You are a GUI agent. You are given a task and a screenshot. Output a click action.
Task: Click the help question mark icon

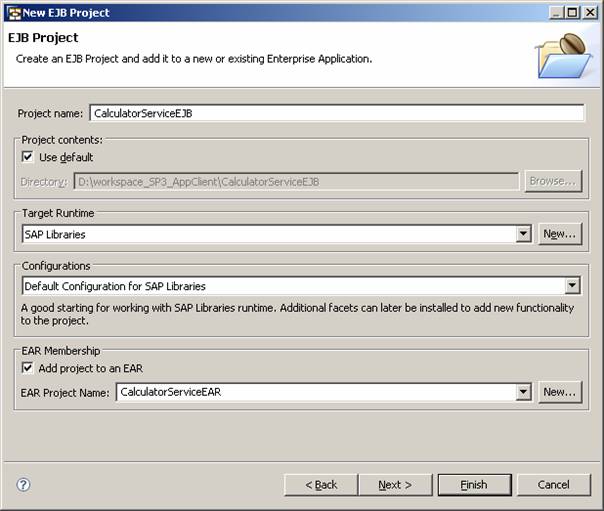23,485
